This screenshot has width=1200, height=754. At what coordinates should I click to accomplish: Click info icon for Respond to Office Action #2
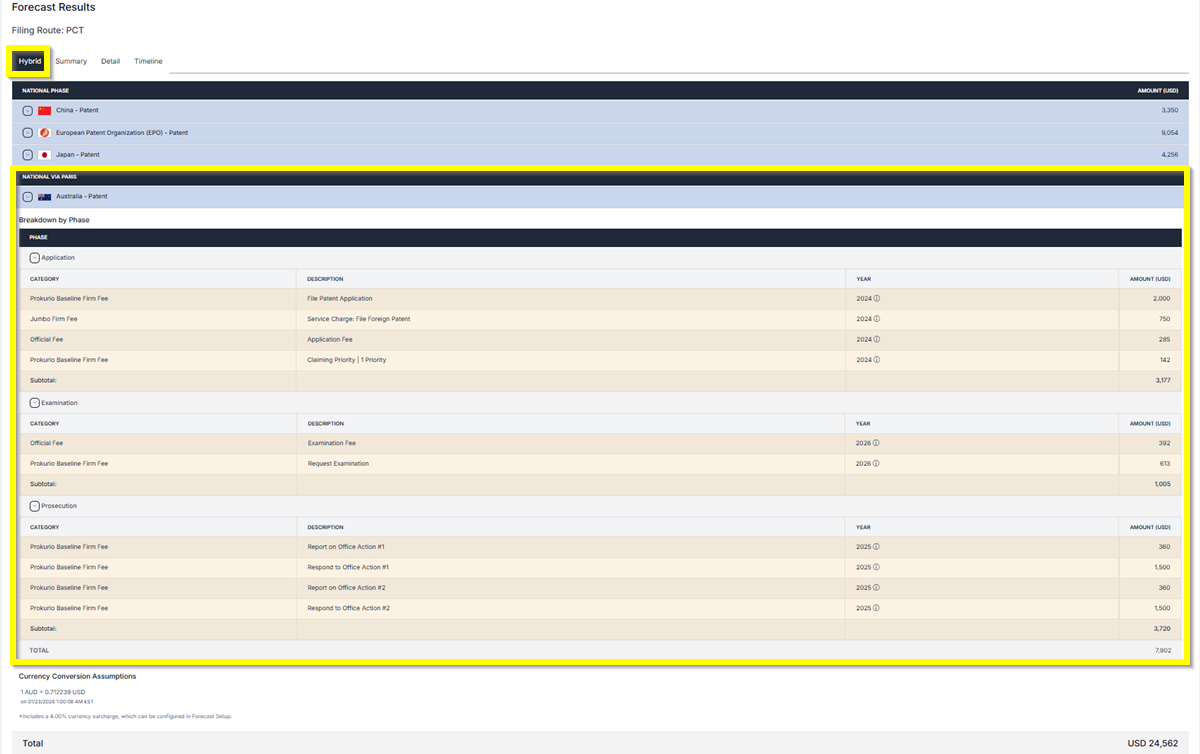tap(877, 608)
